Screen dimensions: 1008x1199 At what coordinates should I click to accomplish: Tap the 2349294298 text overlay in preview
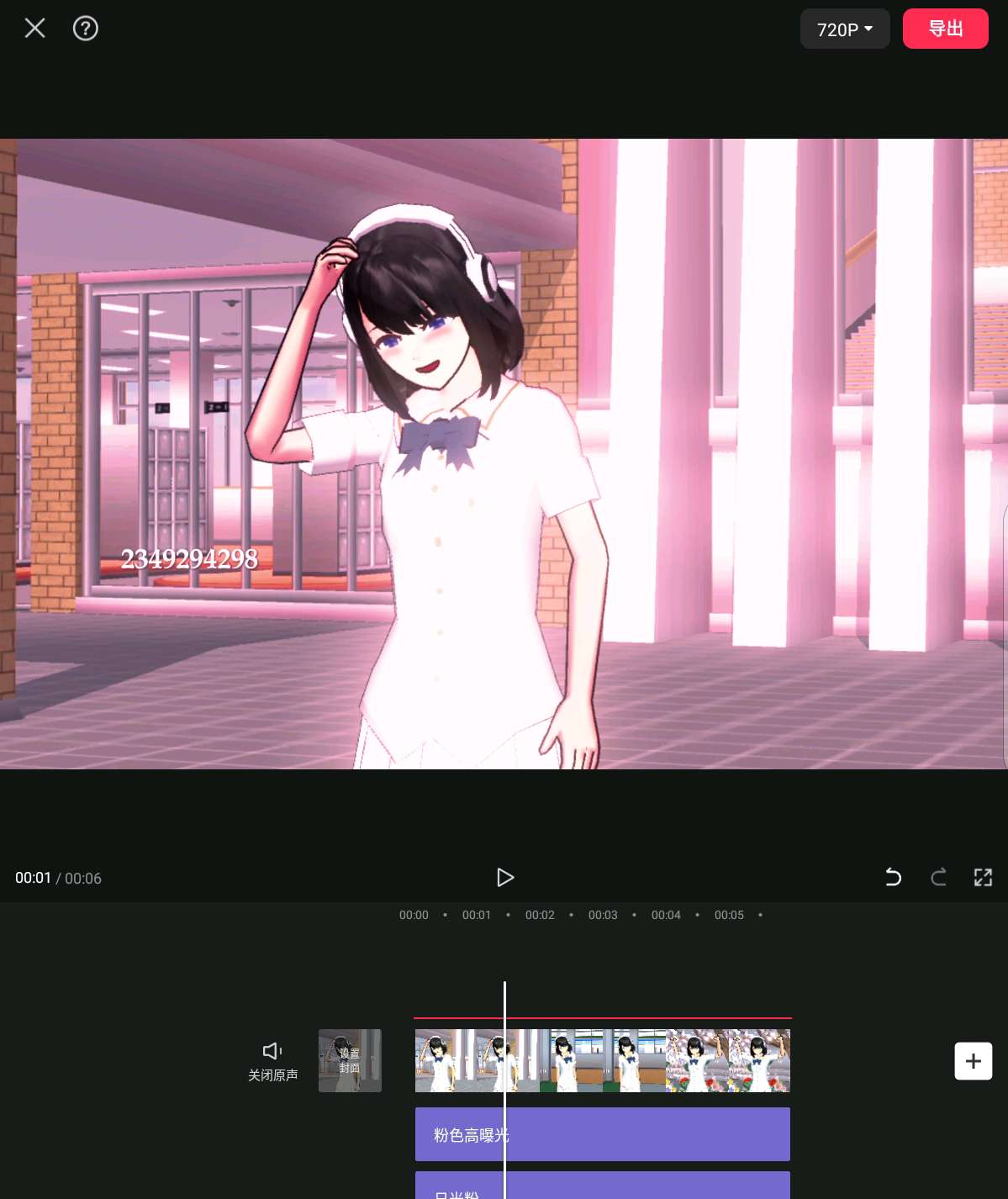[189, 558]
